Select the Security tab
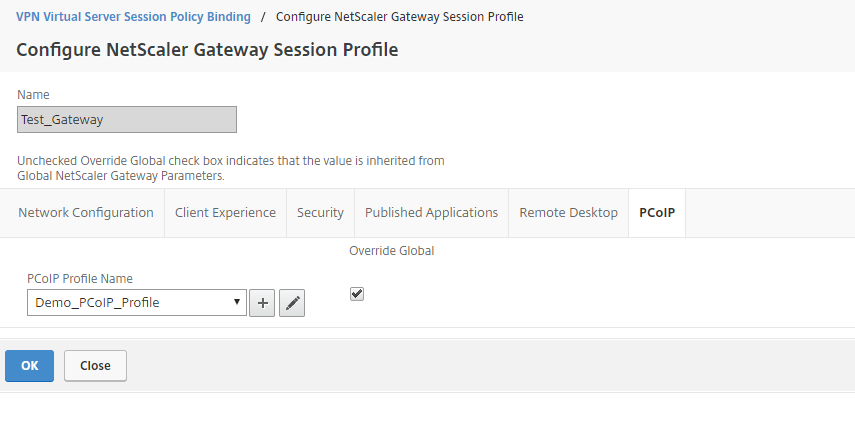Screen dimensions: 855x429 pyautogui.click(x=320, y=213)
